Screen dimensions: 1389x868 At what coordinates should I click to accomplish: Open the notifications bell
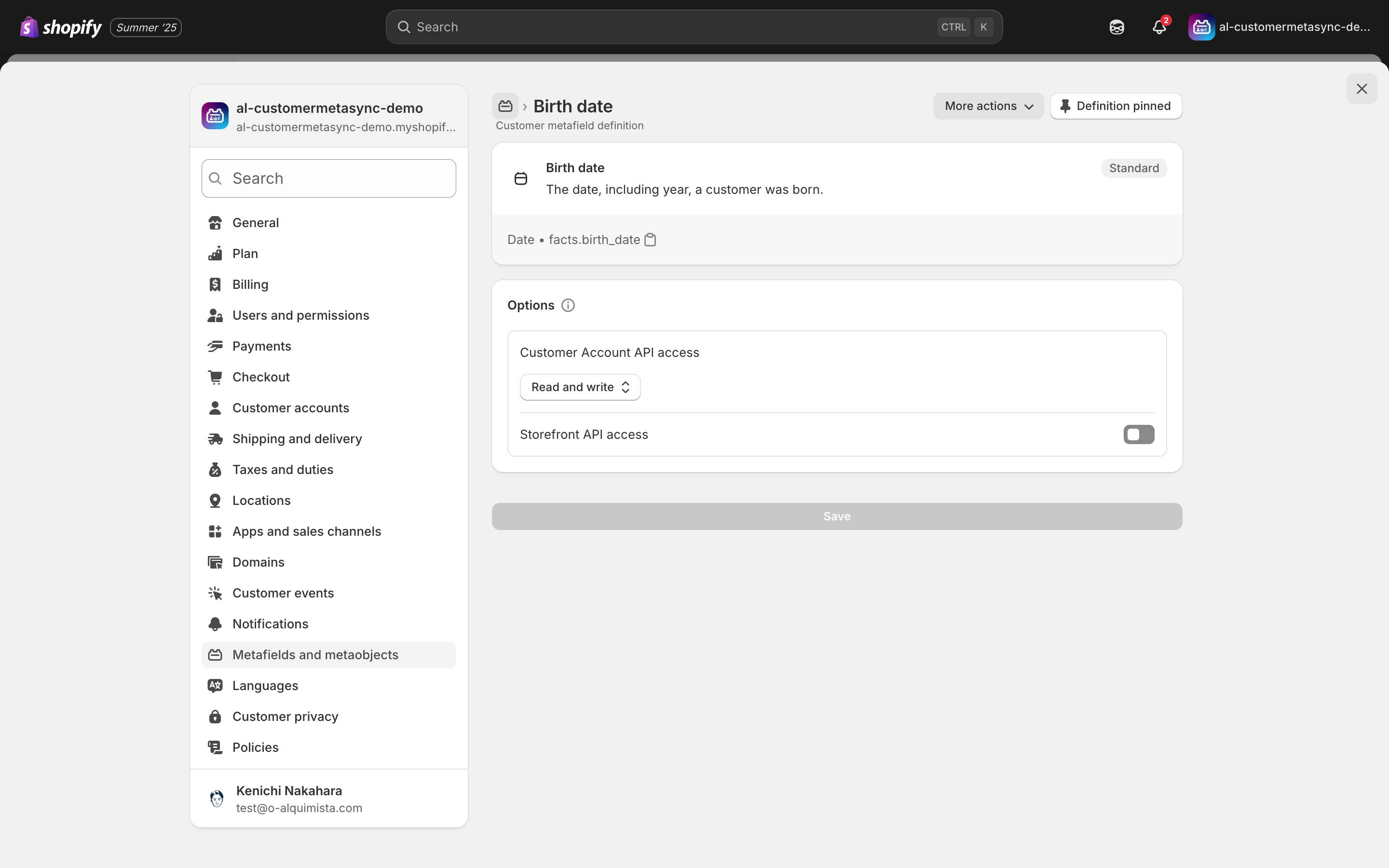[x=1159, y=27]
